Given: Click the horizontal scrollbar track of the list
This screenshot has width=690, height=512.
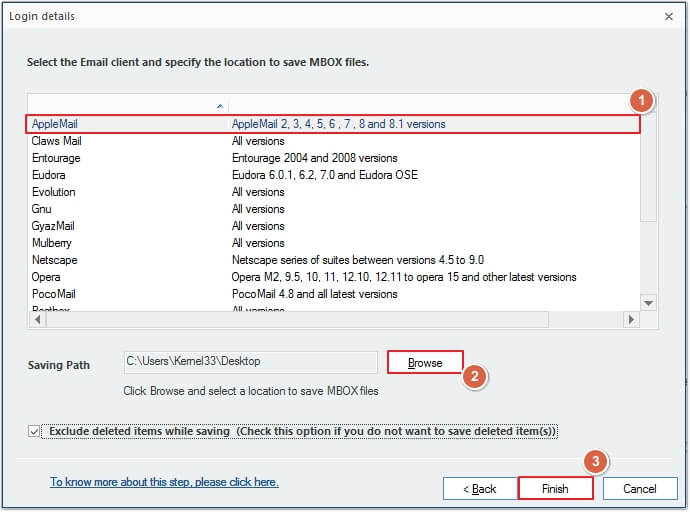Looking at the screenshot, I should 586,319.
